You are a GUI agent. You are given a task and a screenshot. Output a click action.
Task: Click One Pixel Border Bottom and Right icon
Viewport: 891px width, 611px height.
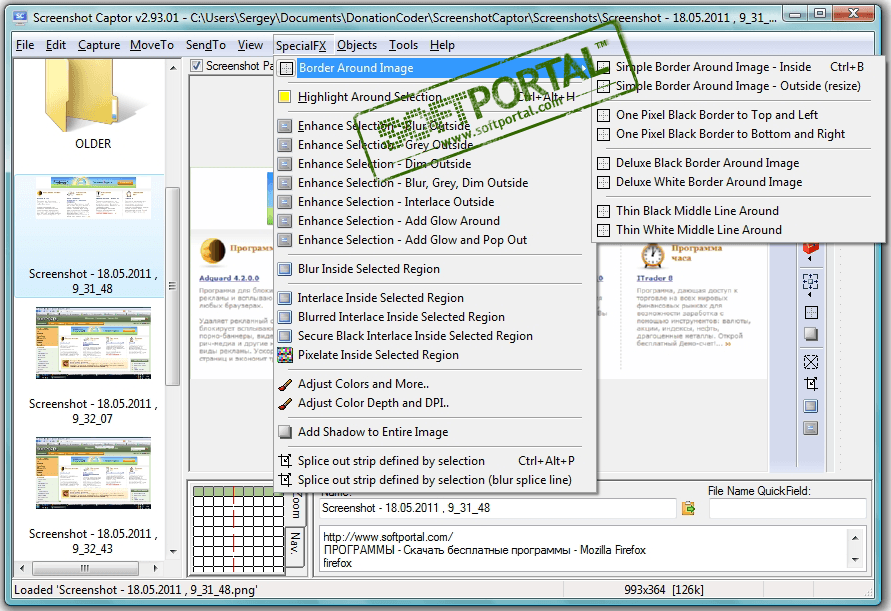(x=603, y=134)
